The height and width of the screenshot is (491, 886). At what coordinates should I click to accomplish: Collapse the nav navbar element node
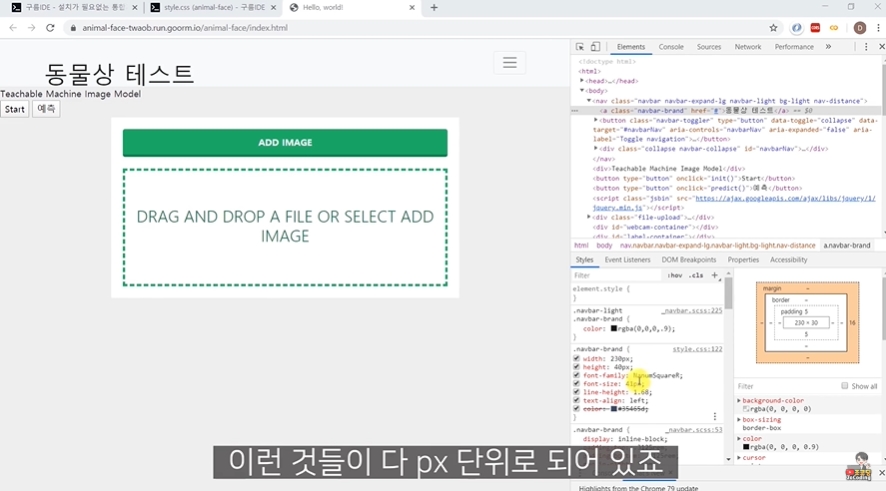pos(589,101)
